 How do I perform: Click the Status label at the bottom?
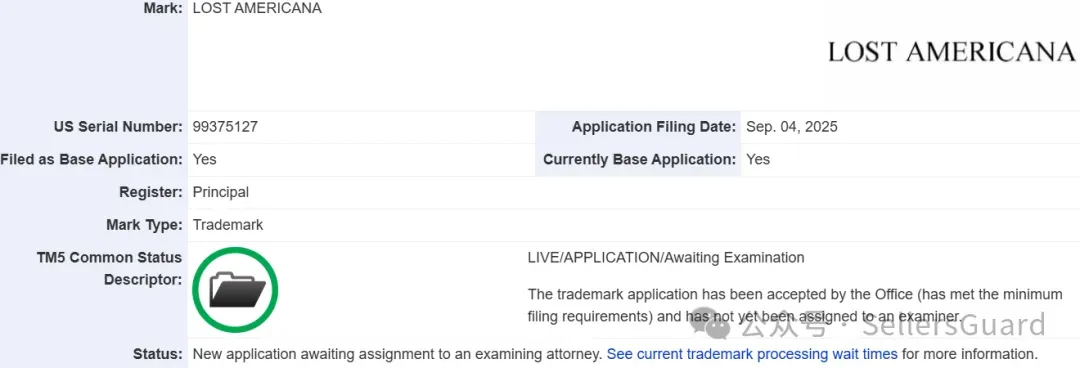(158, 354)
